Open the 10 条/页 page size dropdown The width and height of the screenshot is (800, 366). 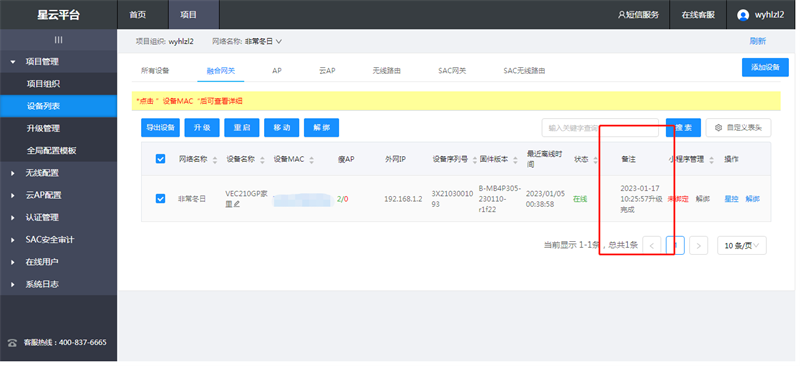[742, 246]
